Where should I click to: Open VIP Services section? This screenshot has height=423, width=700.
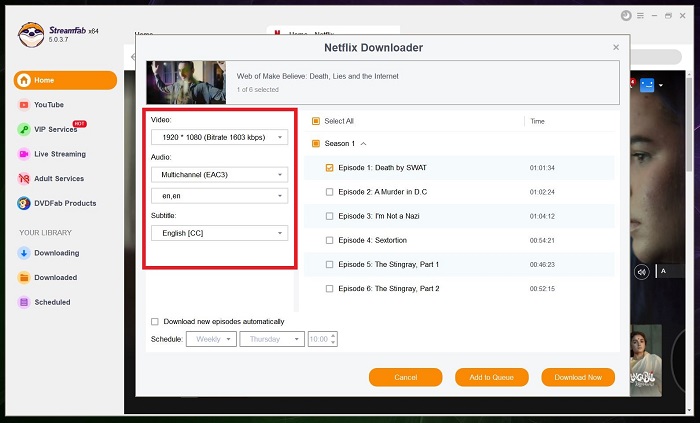pyautogui.click(x=55, y=129)
